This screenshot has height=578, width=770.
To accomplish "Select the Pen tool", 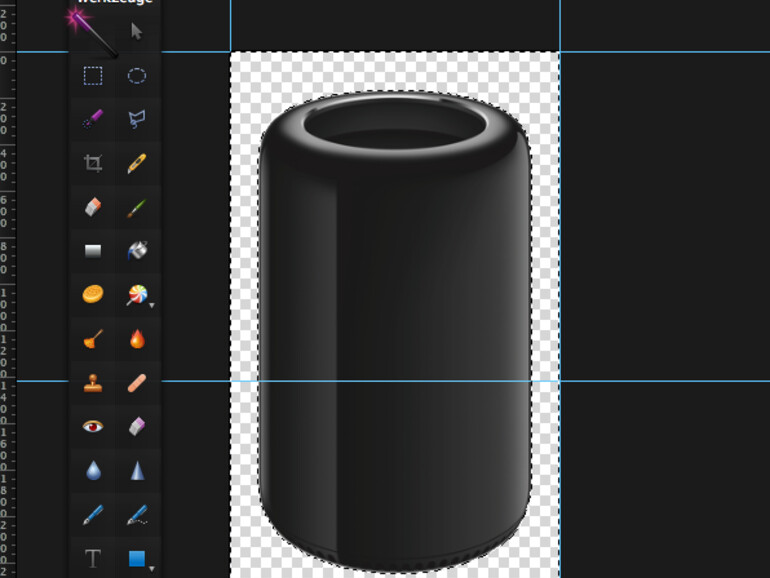I will [x=93, y=515].
